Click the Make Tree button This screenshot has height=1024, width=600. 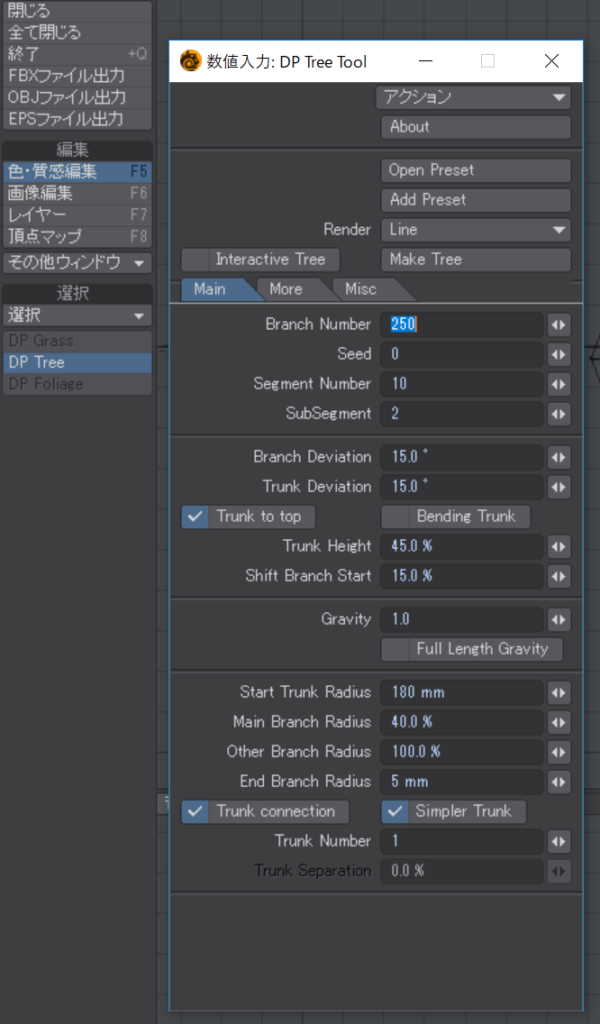pyautogui.click(x=476, y=259)
